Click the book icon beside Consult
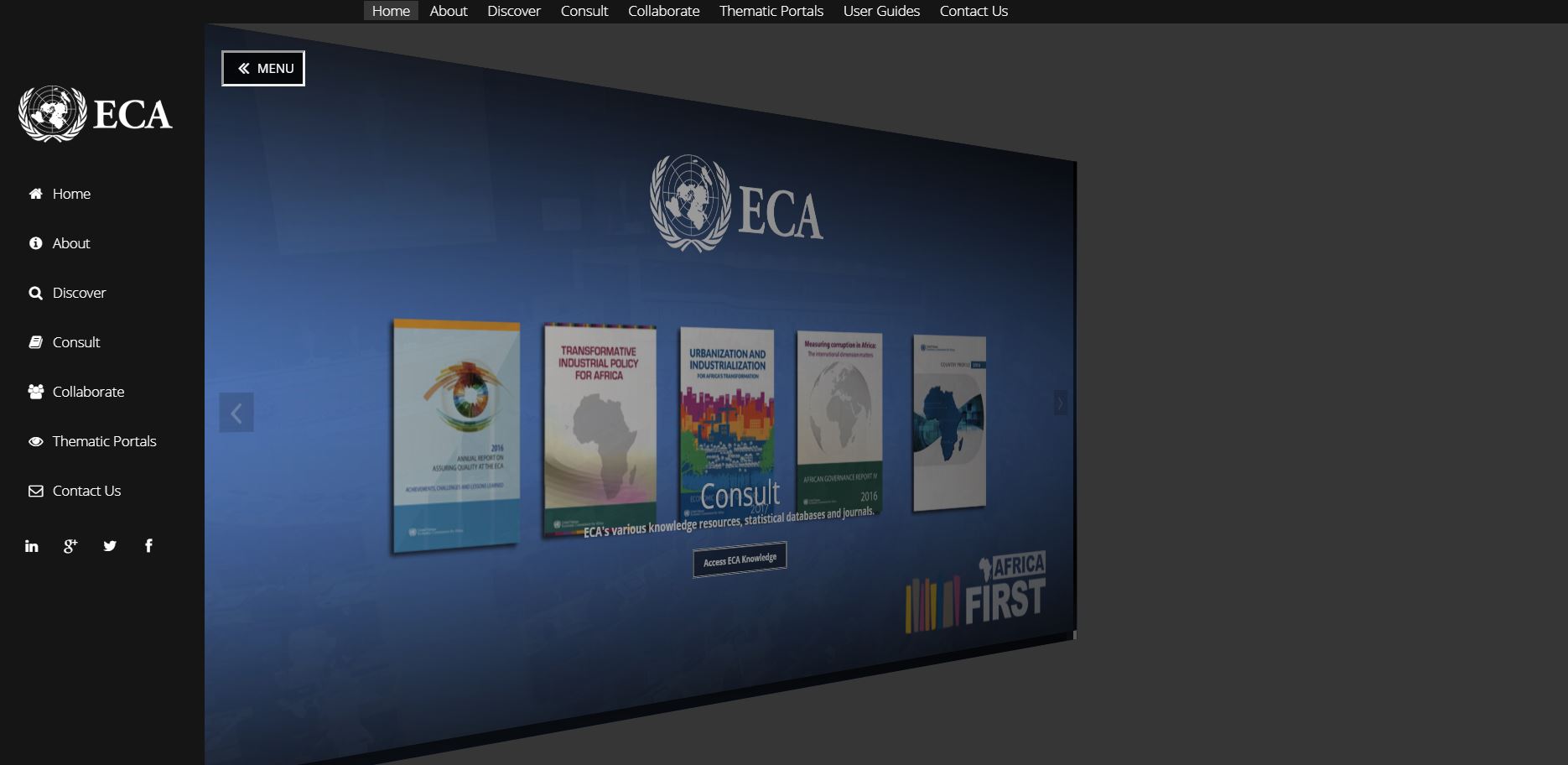 tap(35, 341)
